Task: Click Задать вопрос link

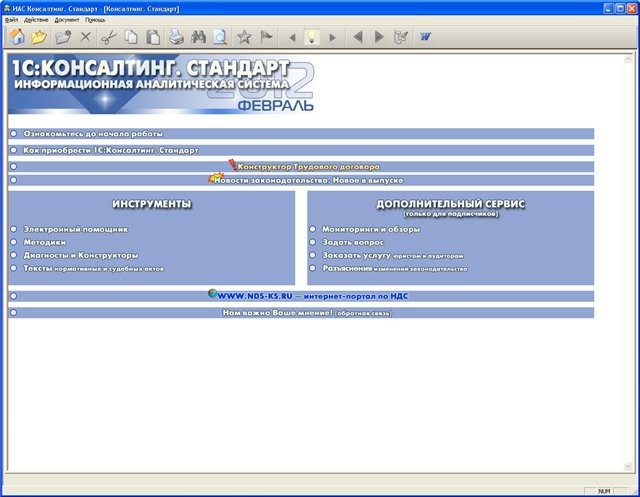Action: click(x=353, y=242)
